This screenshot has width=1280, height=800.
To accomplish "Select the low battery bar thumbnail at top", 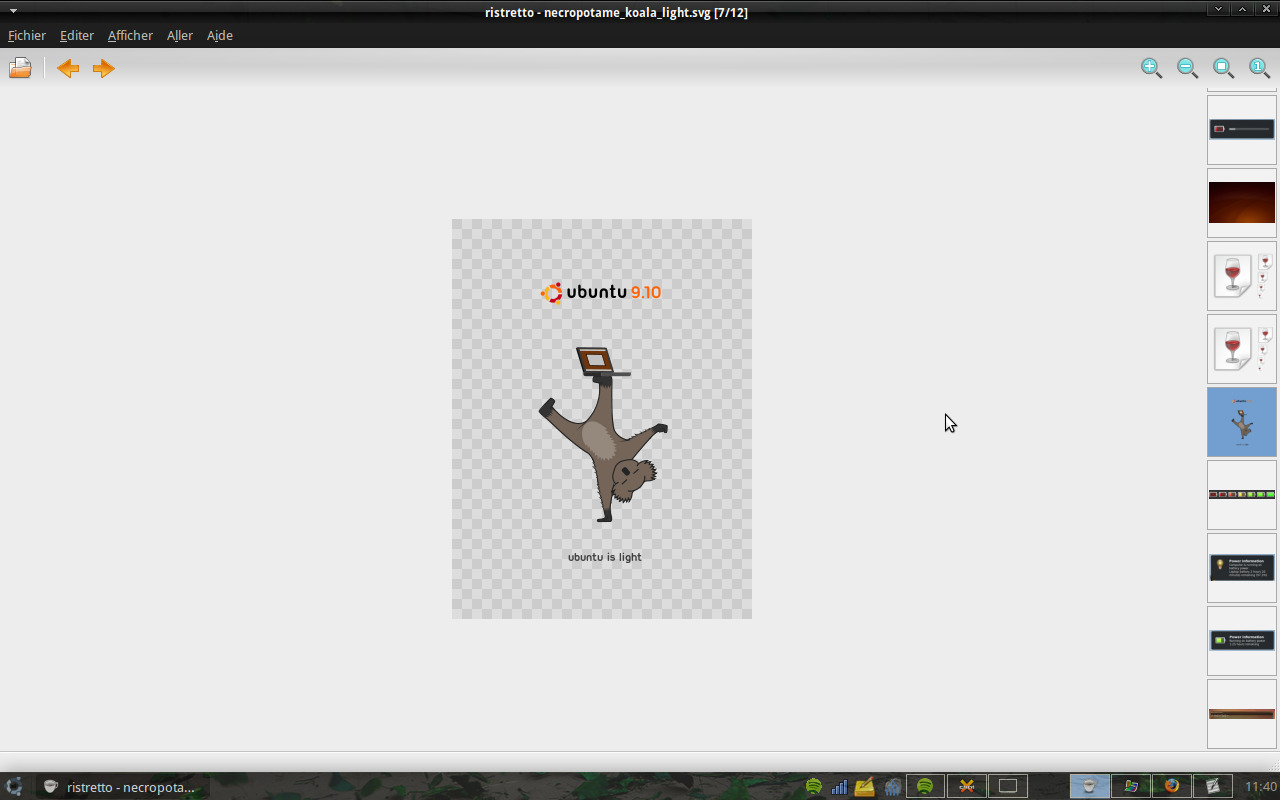I will 1242,130.
